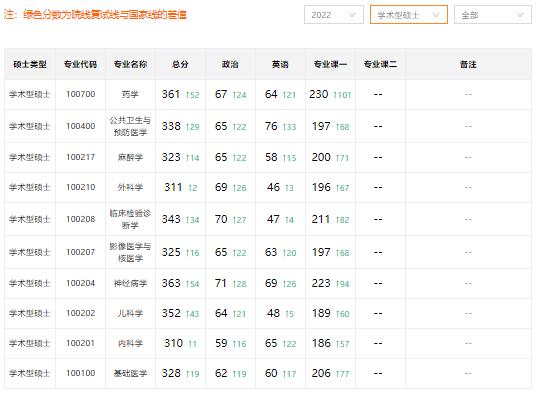Select total score 323
Screen dimensions: 536x395
click(x=171, y=157)
